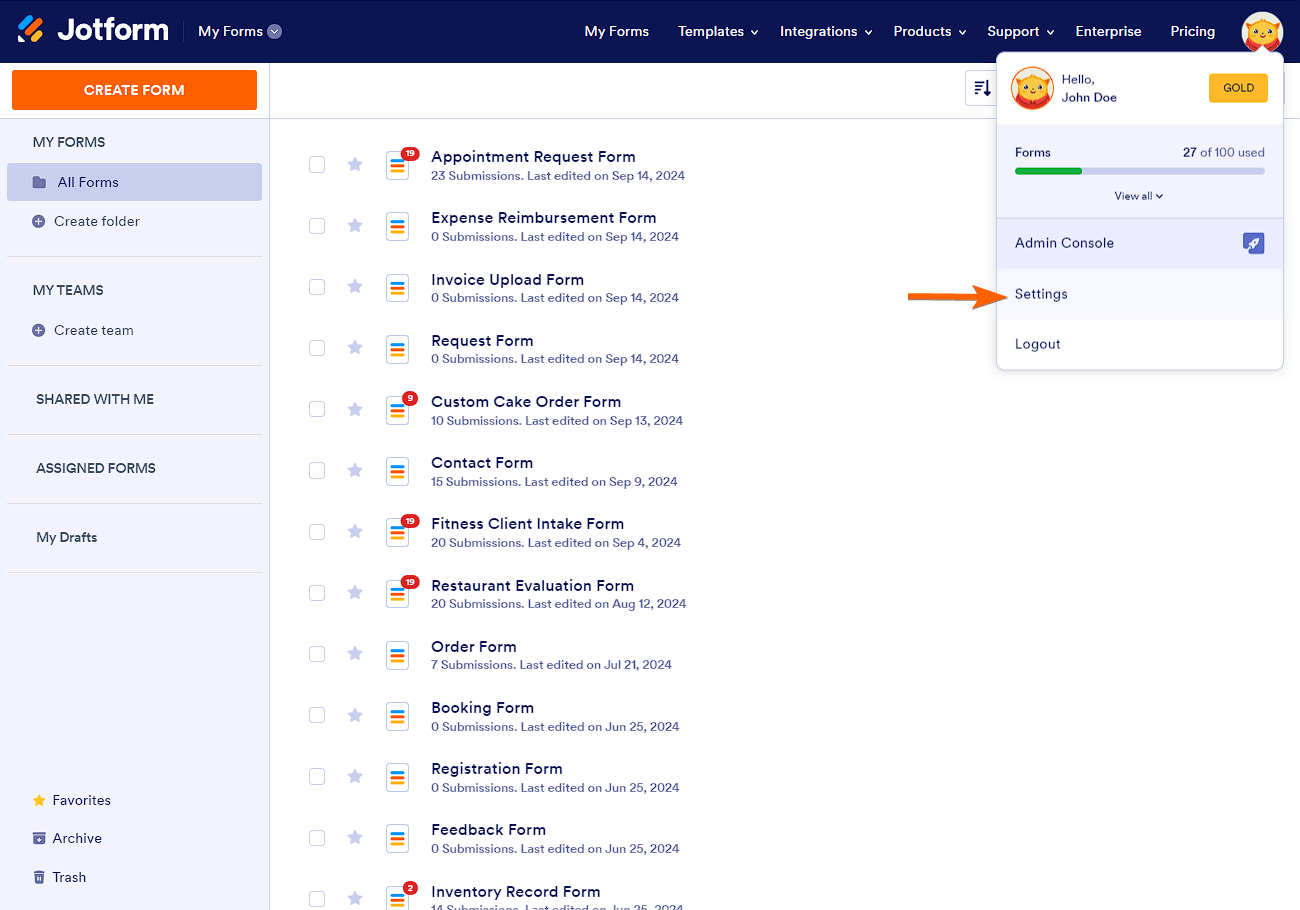The width and height of the screenshot is (1300, 910).
Task: Click the Feedback Form document icon
Action: coord(398,838)
